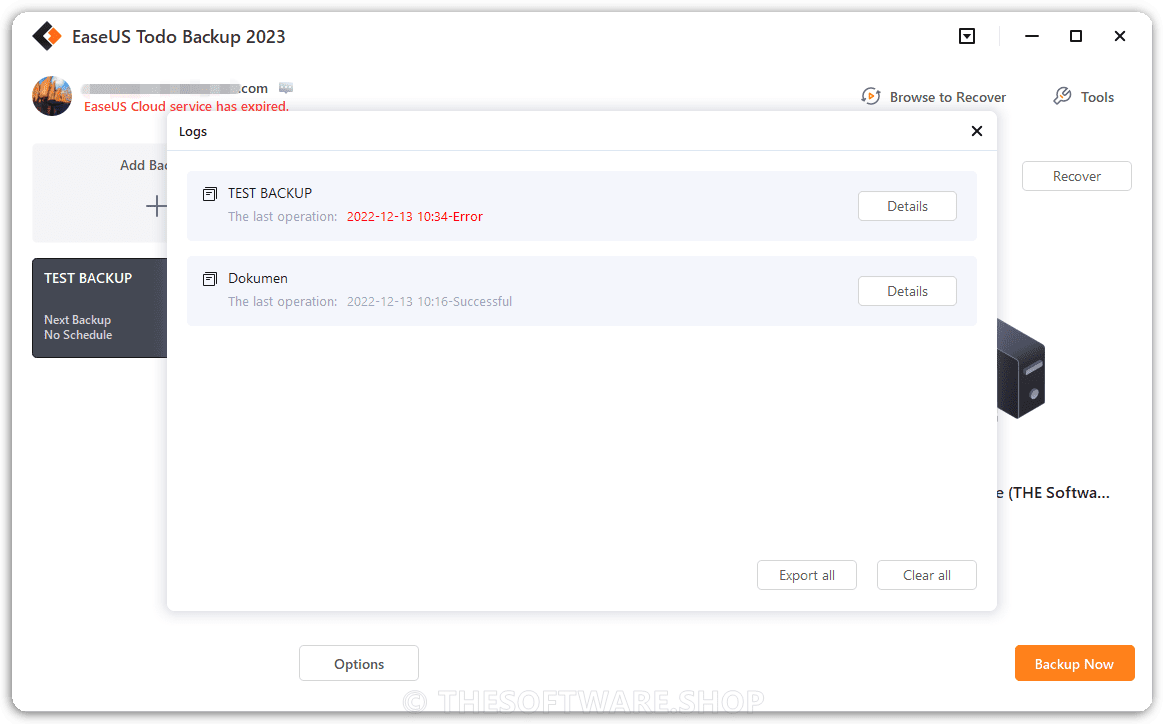This screenshot has width=1165, height=724.
Task: Click the TEST BACKUP log entry icon
Action: coord(210,194)
